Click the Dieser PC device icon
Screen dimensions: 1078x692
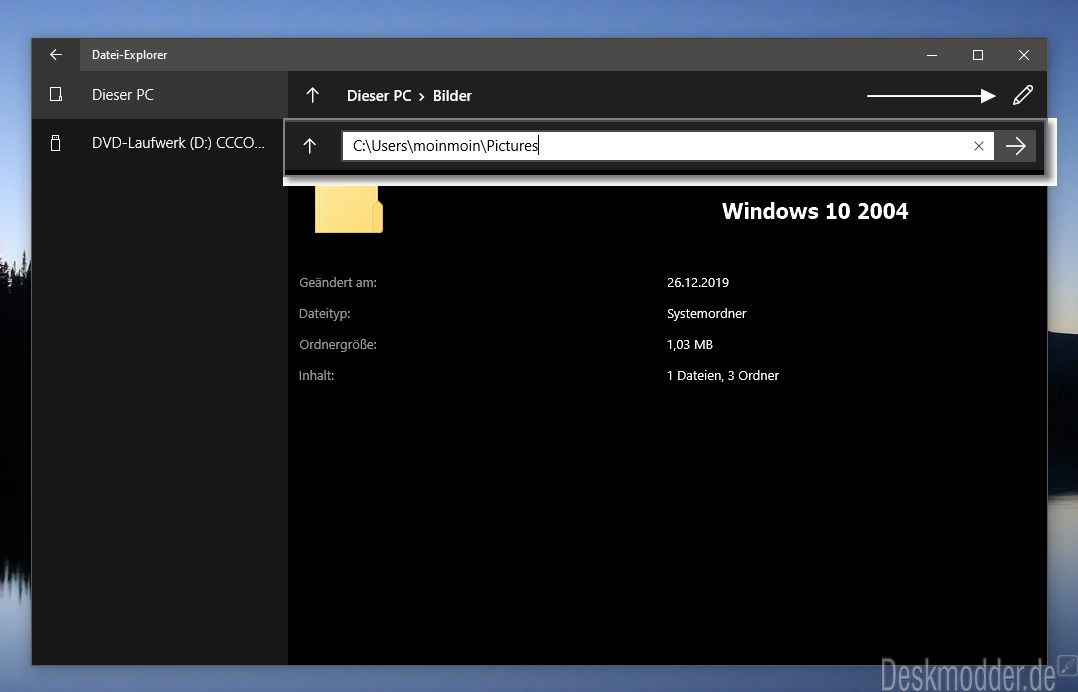[x=56, y=95]
